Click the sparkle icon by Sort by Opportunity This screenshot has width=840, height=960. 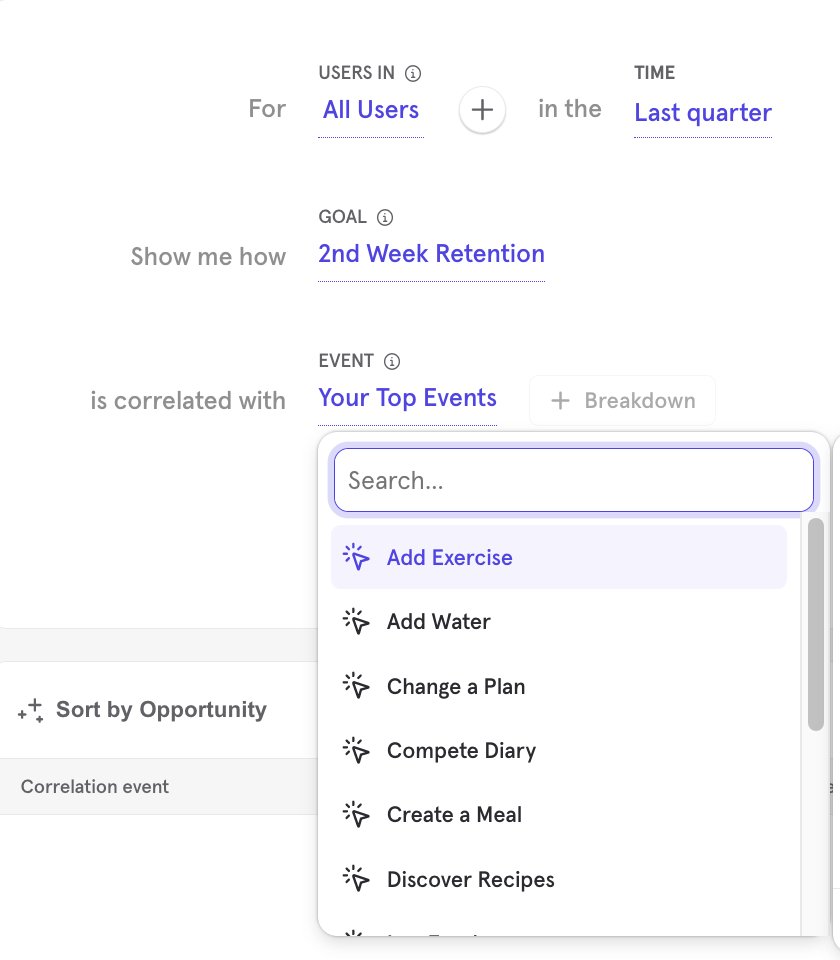click(30, 711)
